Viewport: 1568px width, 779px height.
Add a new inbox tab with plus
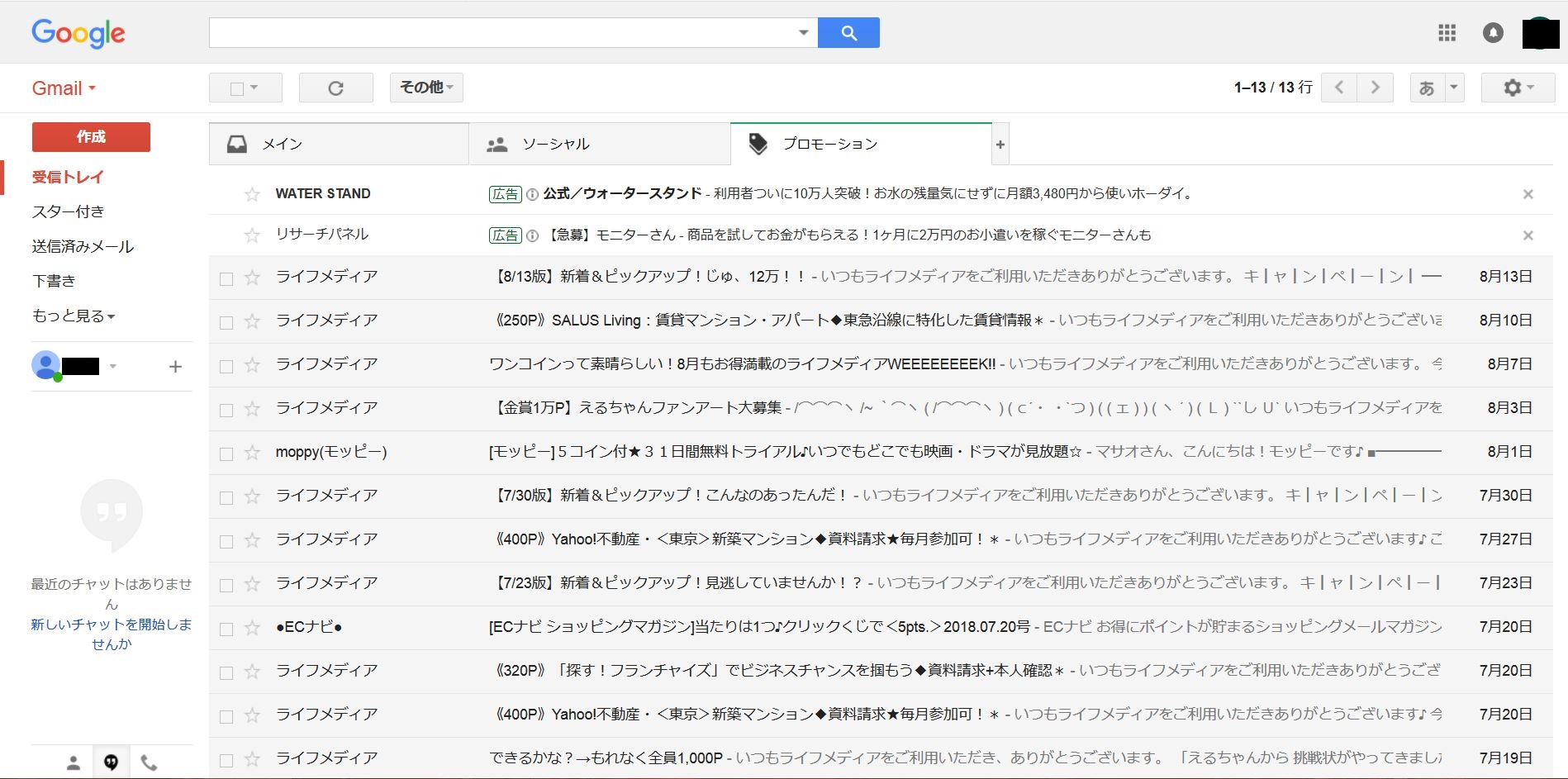pyautogui.click(x=1000, y=145)
